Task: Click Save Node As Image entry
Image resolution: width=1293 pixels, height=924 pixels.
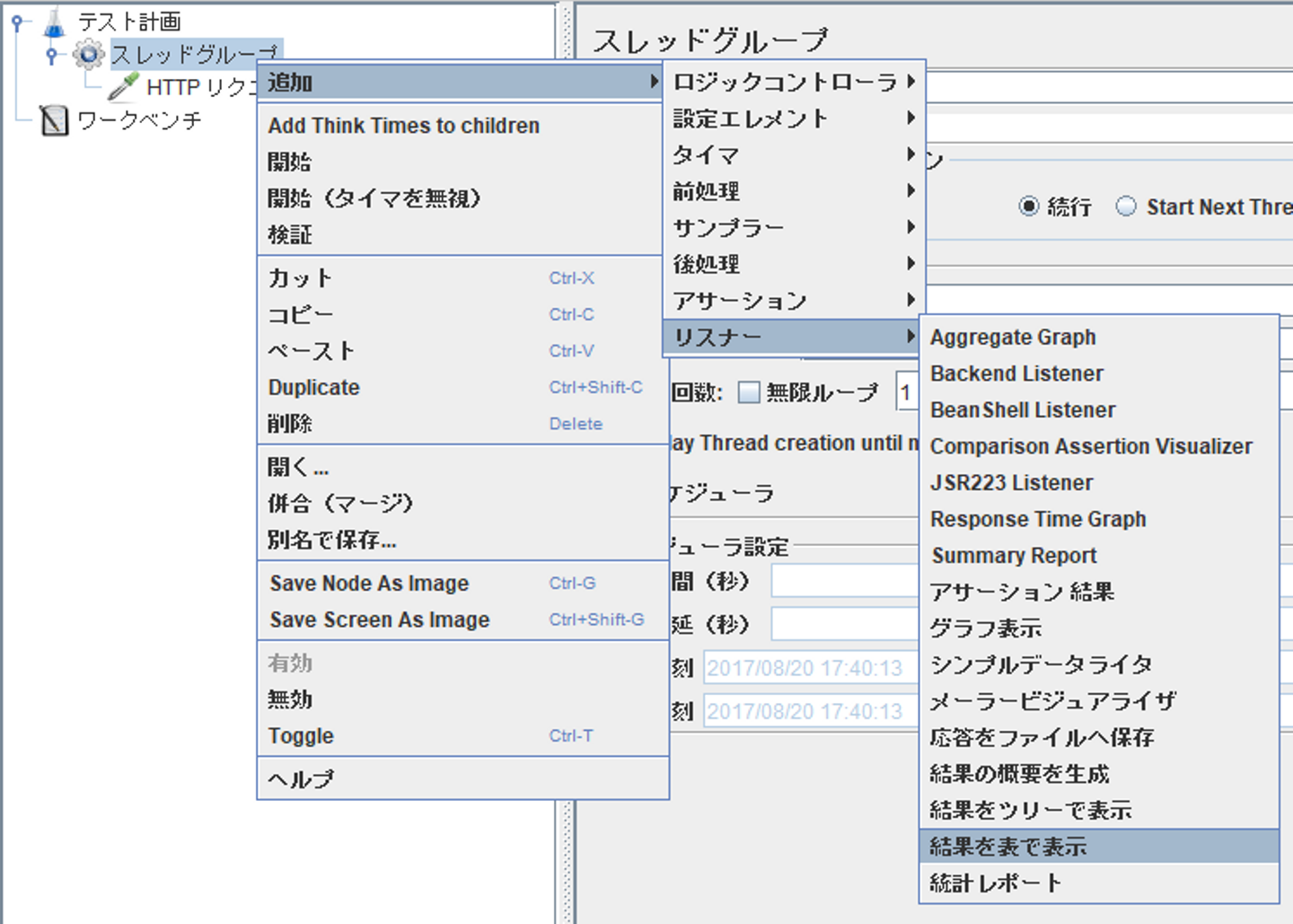Action: pos(463,584)
